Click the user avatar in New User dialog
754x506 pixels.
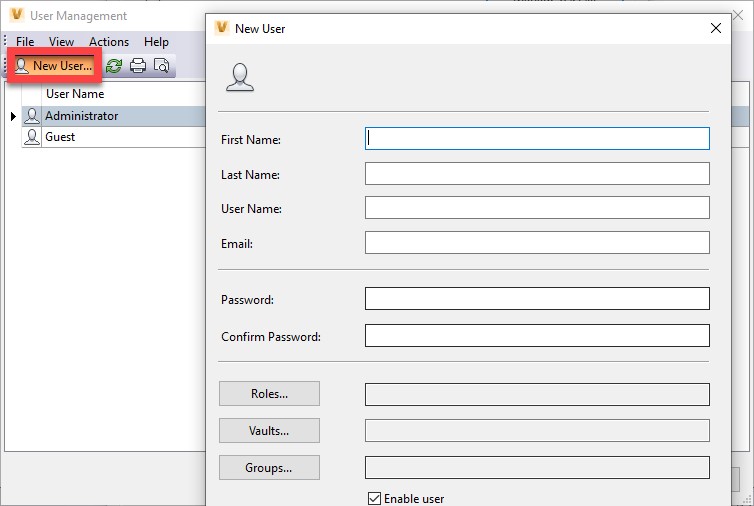(240, 77)
